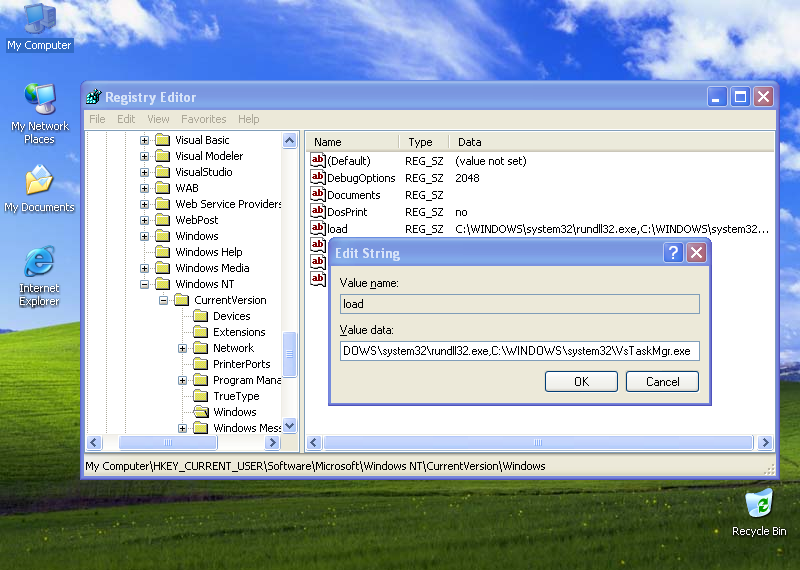This screenshot has width=800, height=570.
Task: Open the Favorites menu
Action: pyautogui.click(x=204, y=119)
